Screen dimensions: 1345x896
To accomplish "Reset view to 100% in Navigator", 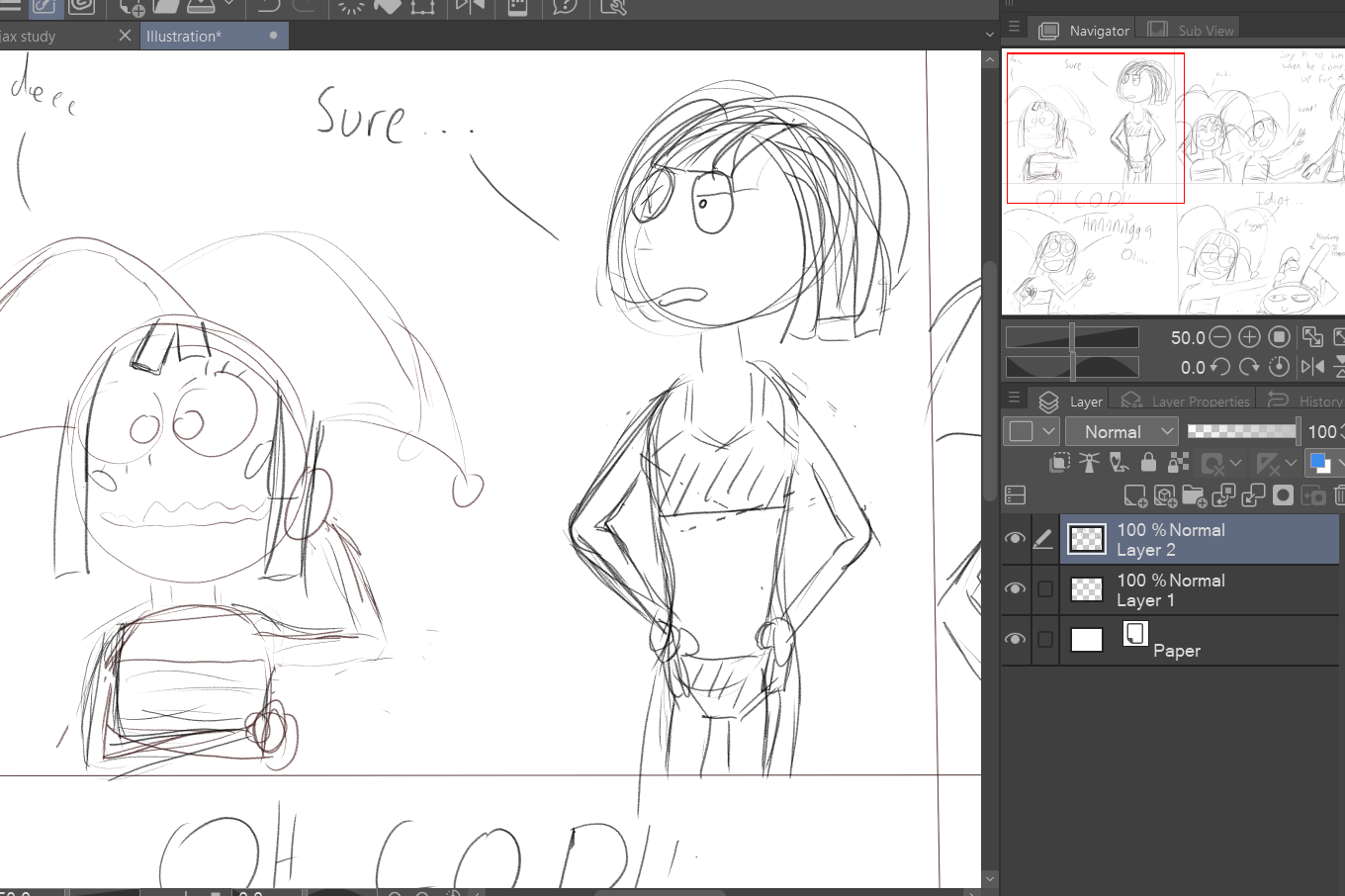I will point(1279,337).
